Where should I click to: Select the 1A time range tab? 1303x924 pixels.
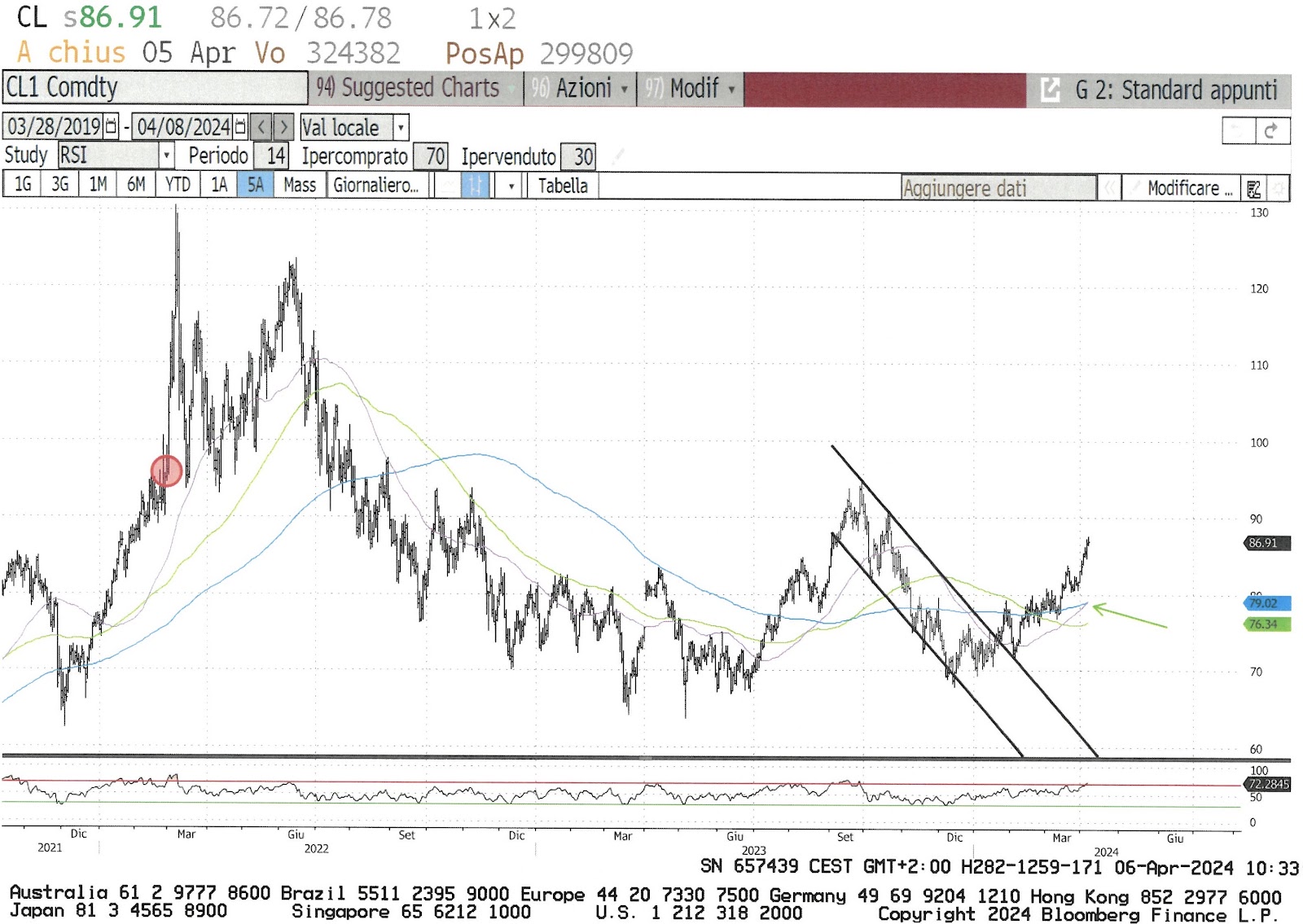[x=219, y=185]
